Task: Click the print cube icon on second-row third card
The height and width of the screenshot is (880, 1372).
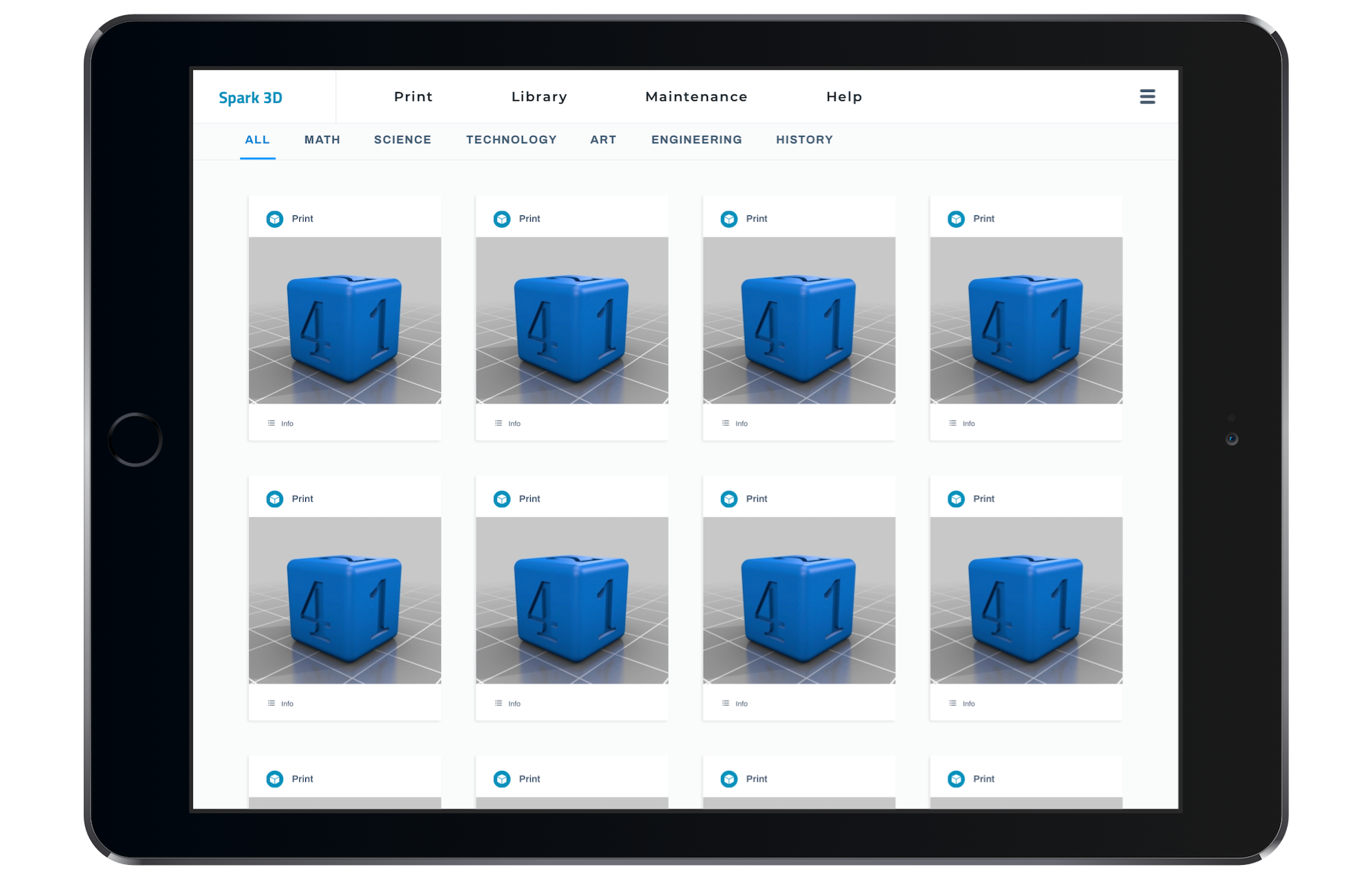Action: 729,499
